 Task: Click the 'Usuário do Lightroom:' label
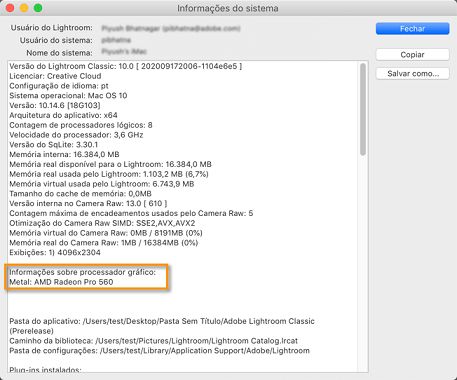point(52,28)
